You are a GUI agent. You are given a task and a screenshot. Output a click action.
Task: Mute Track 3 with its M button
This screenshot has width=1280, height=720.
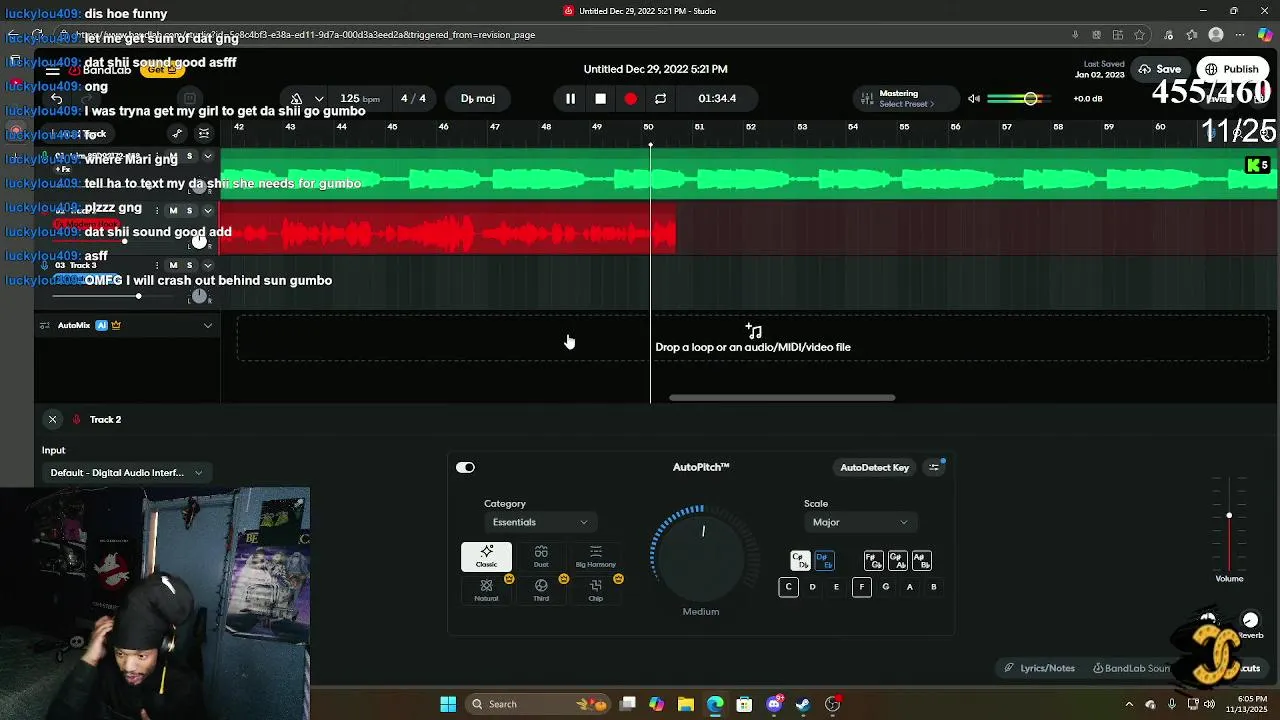pyautogui.click(x=173, y=265)
